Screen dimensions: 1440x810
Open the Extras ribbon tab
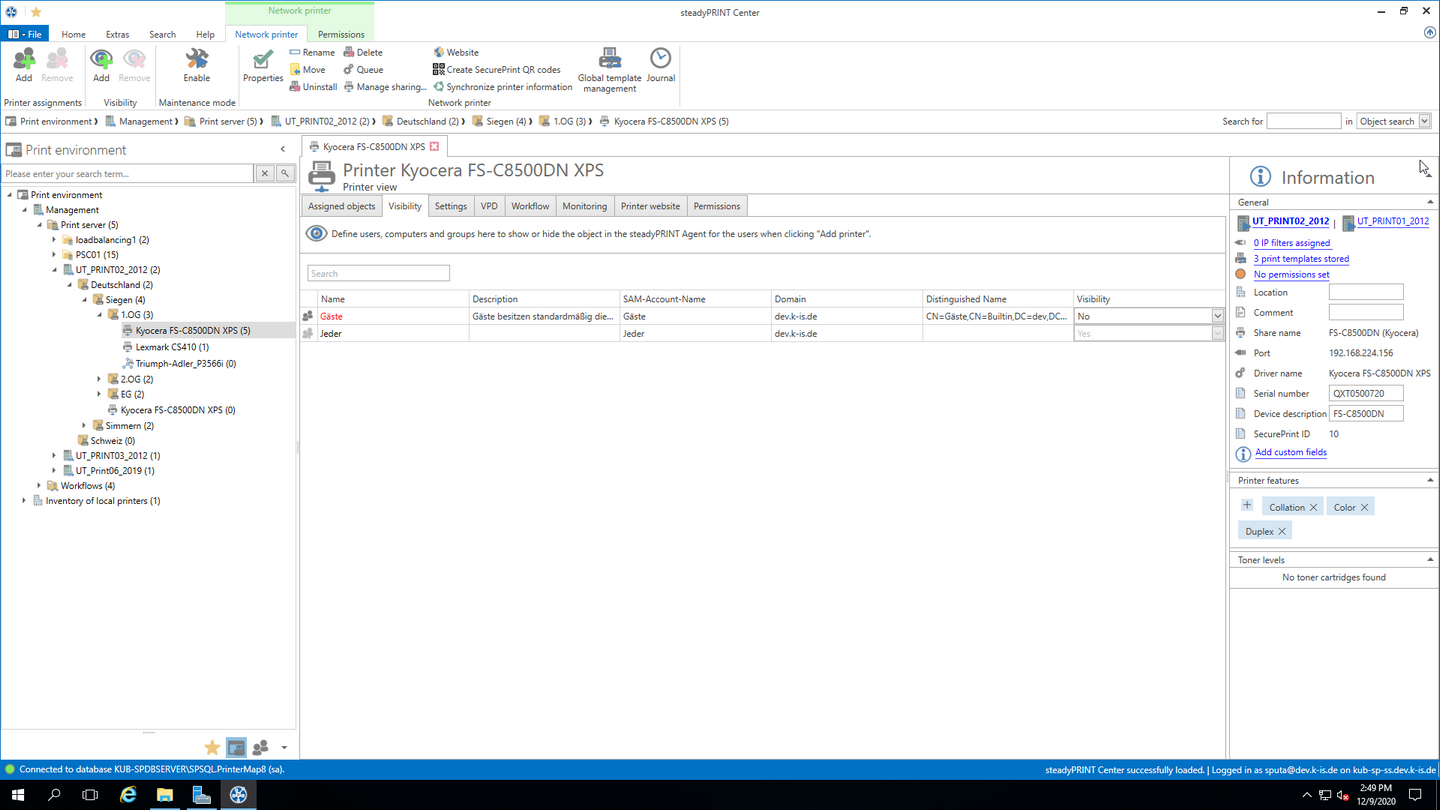[117, 34]
